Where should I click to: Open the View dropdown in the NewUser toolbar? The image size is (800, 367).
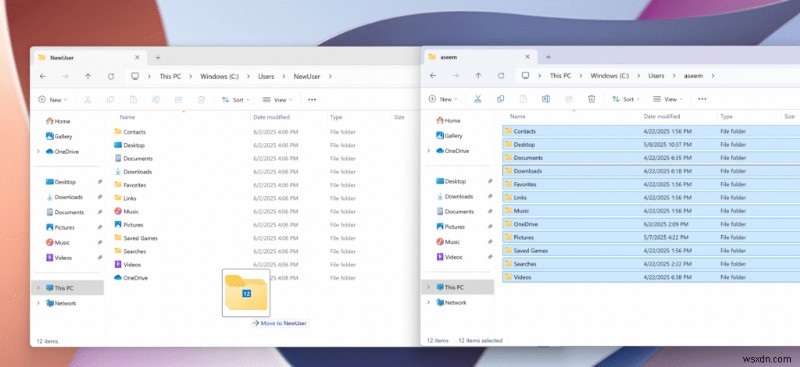coord(278,100)
